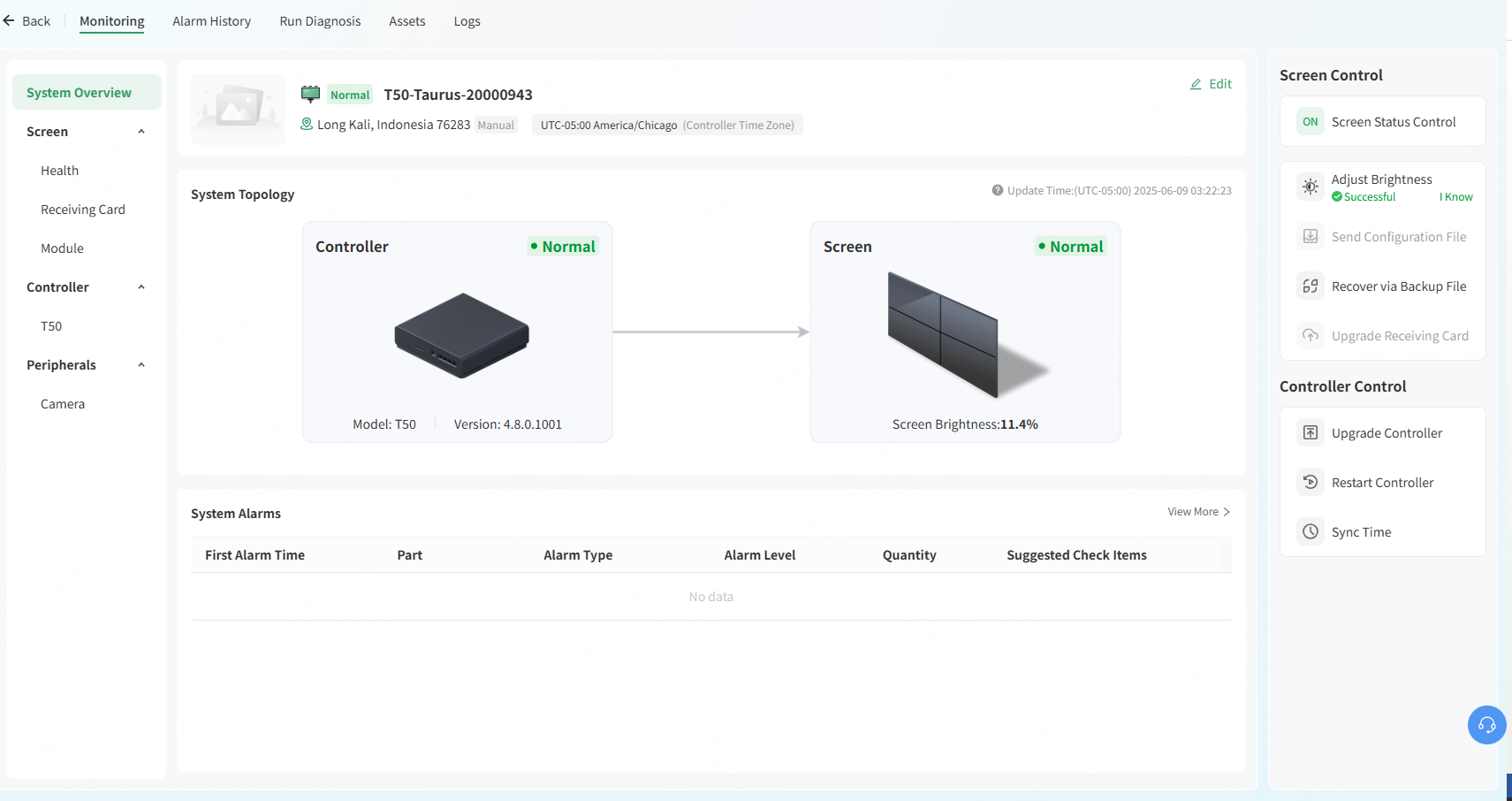Click the pencil Edit icon

tap(1196, 84)
